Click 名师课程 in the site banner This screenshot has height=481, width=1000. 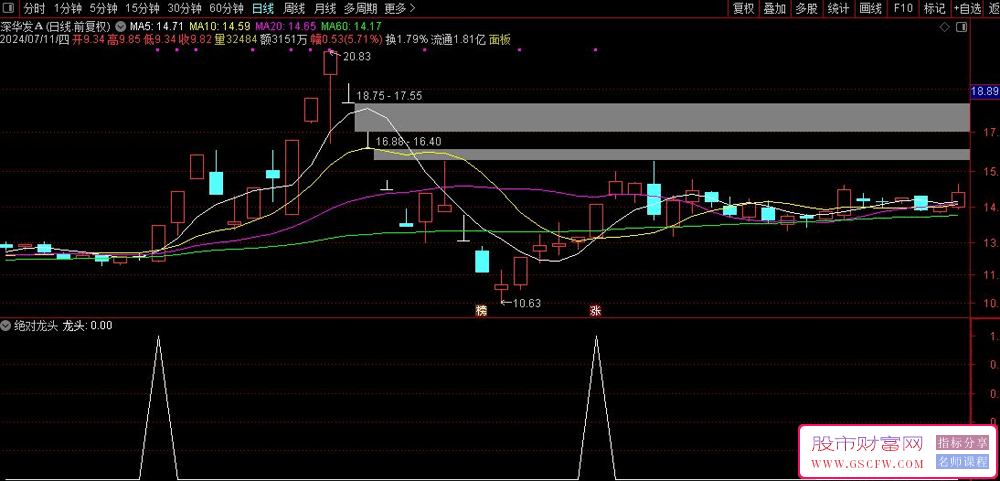click(x=962, y=461)
